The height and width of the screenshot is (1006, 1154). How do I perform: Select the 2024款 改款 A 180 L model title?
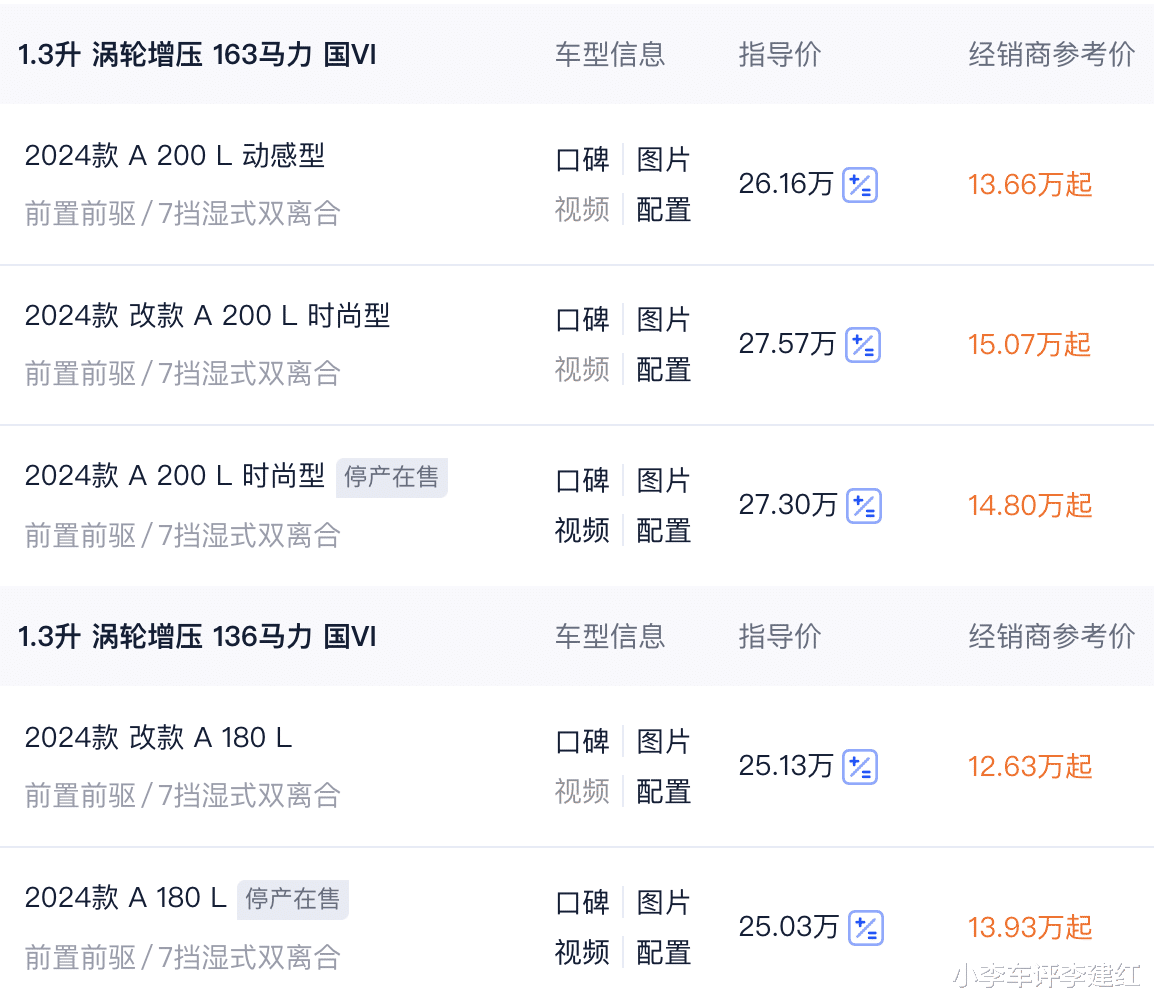[x=158, y=737]
